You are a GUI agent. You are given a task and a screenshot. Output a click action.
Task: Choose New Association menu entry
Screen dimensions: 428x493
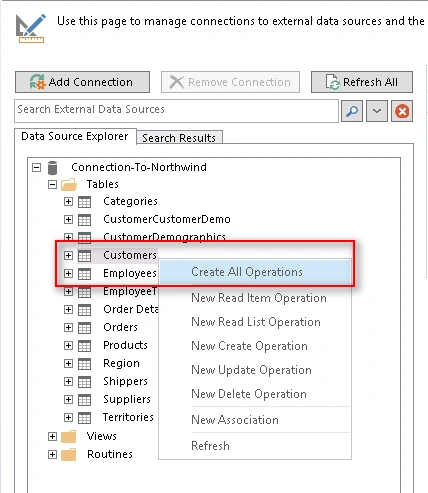click(x=255, y=420)
